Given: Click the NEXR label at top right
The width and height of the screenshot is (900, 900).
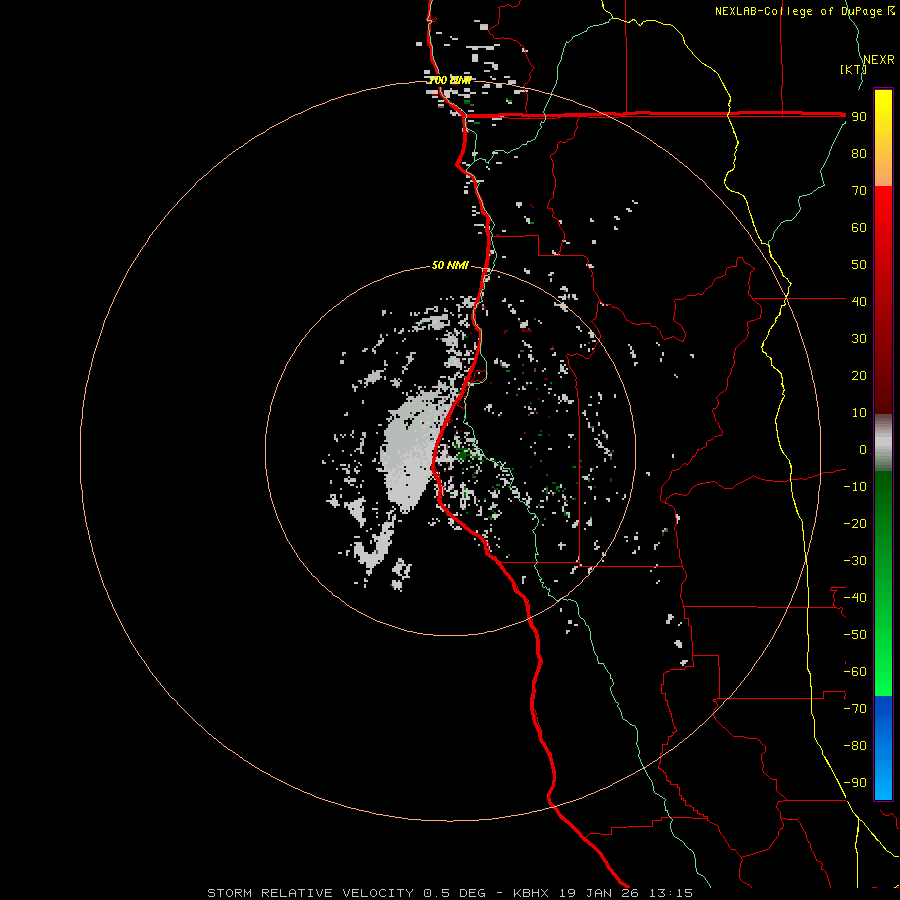Looking at the screenshot, I should point(879,60).
